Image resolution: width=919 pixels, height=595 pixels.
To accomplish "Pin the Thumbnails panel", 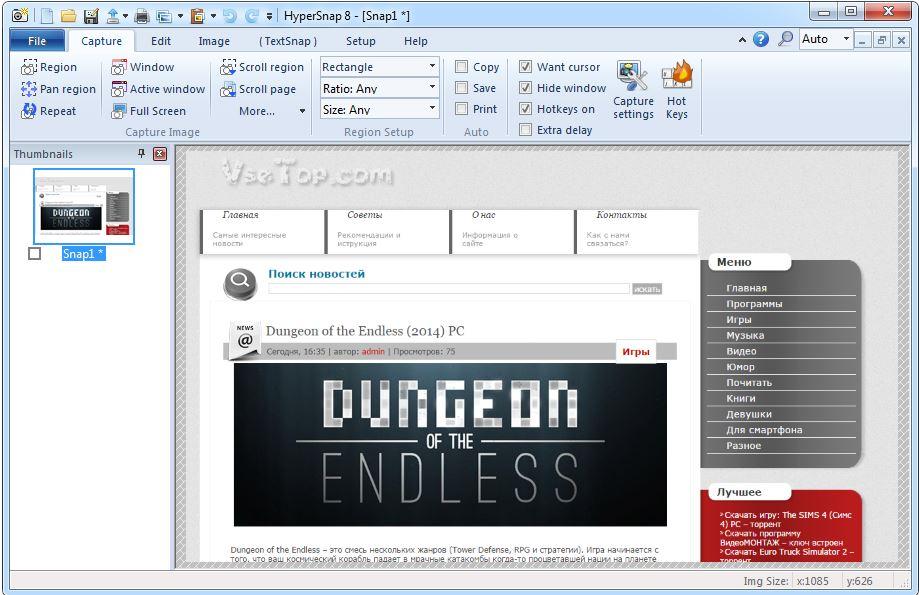I will click(x=141, y=154).
